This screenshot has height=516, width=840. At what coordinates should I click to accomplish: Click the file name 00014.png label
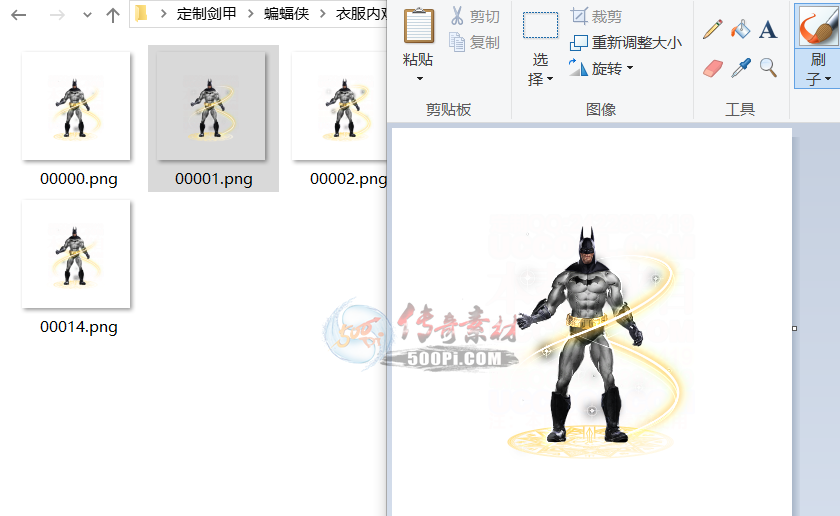pyautogui.click(x=79, y=326)
